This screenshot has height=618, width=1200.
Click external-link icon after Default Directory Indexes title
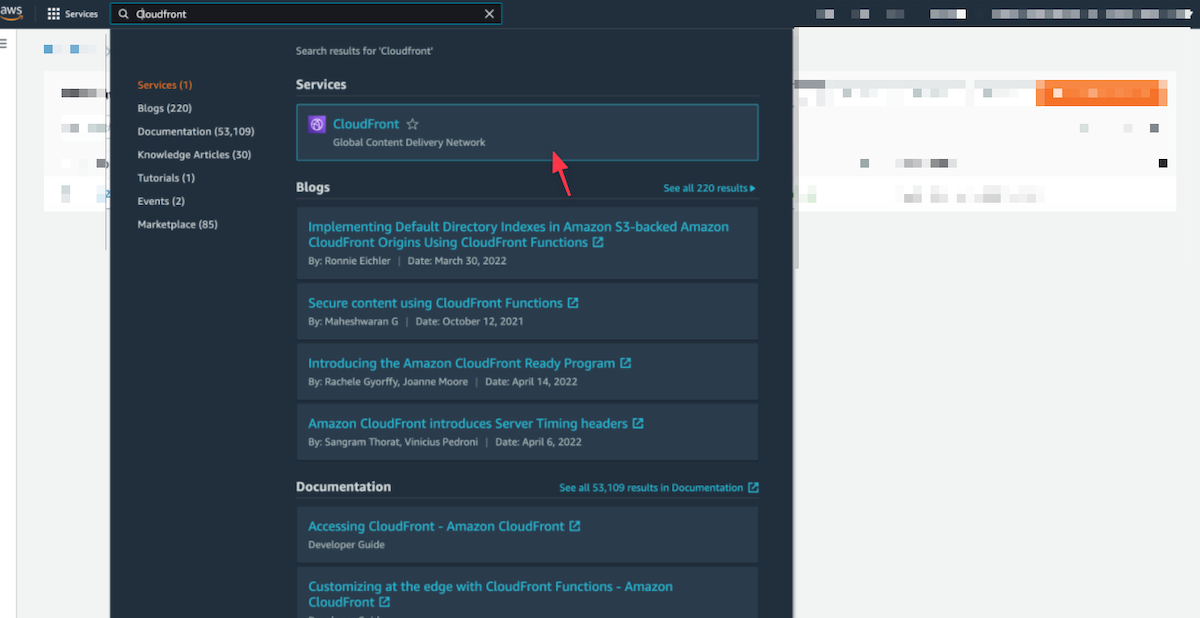(x=597, y=243)
